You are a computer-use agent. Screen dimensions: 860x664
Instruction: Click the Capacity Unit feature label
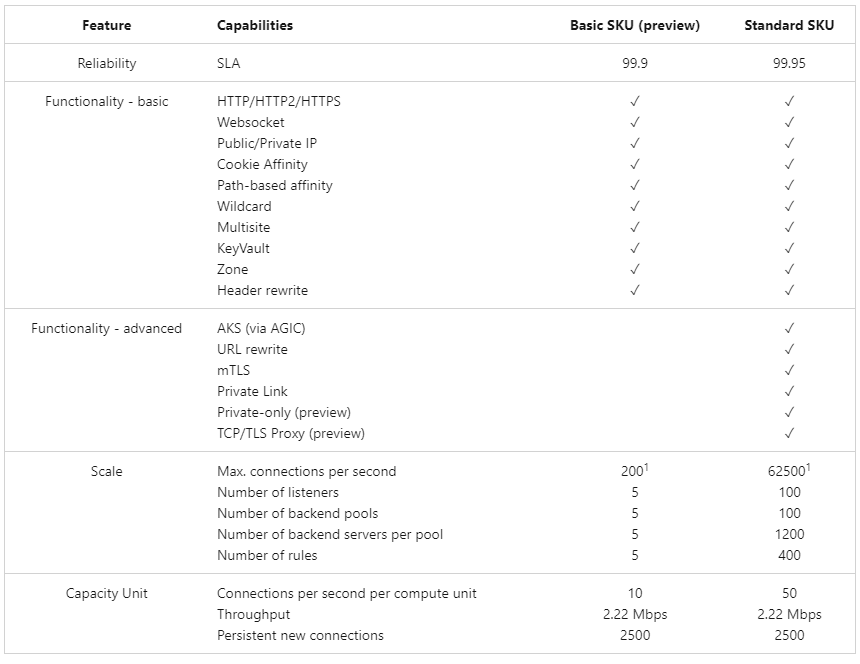pos(107,593)
